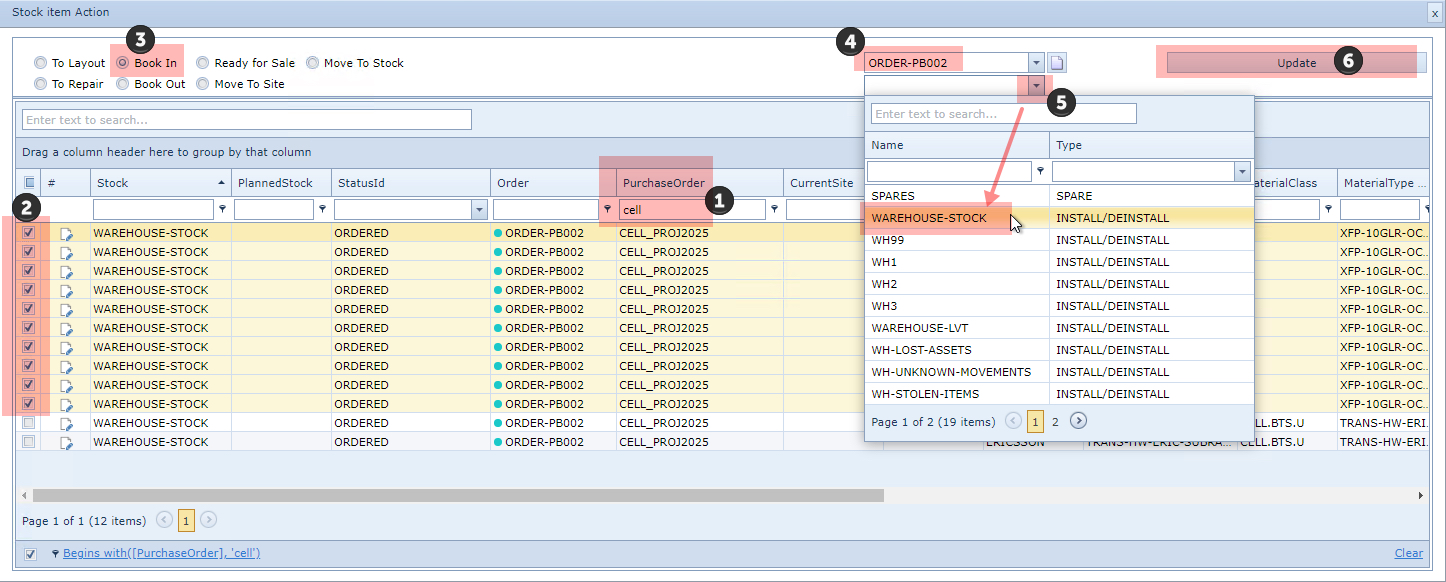Open the edit icon on the first grid row

(x=67, y=233)
